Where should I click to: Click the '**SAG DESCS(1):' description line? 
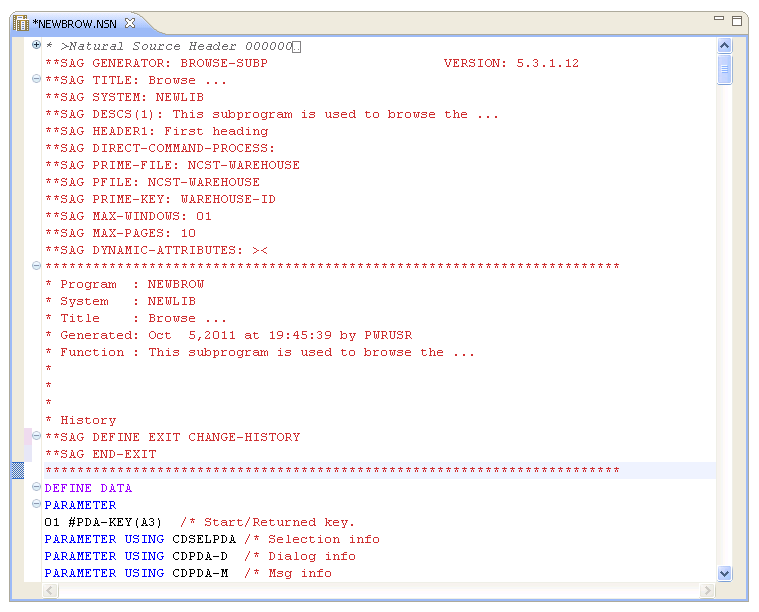272,114
